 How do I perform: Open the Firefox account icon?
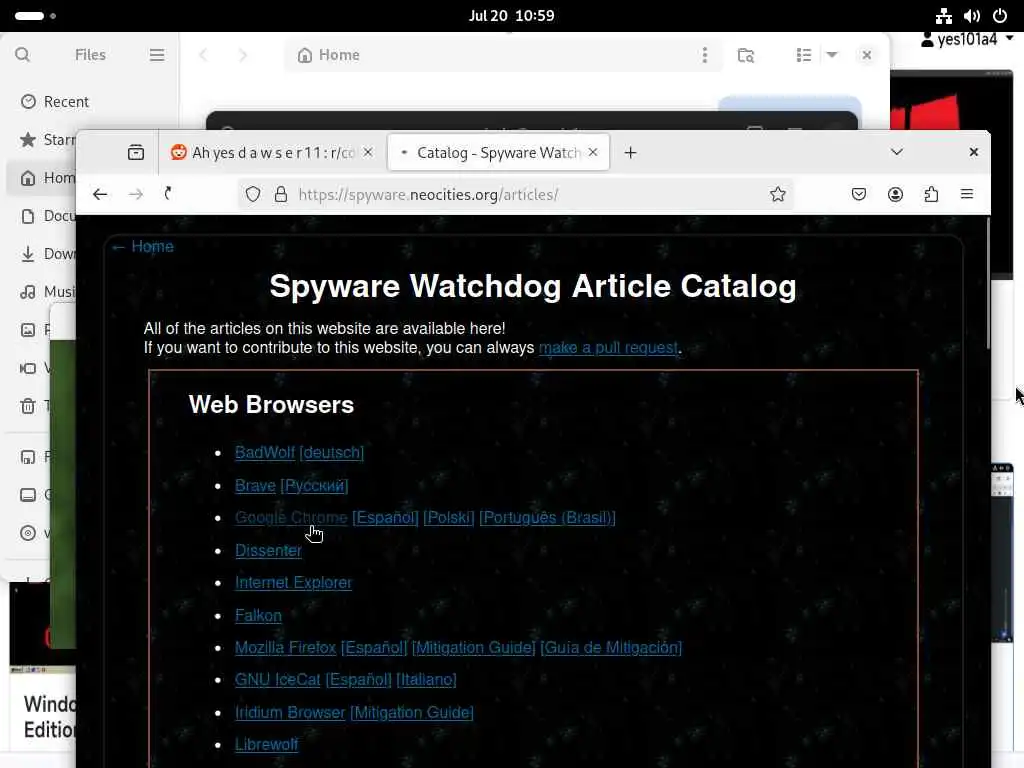[895, 194]
